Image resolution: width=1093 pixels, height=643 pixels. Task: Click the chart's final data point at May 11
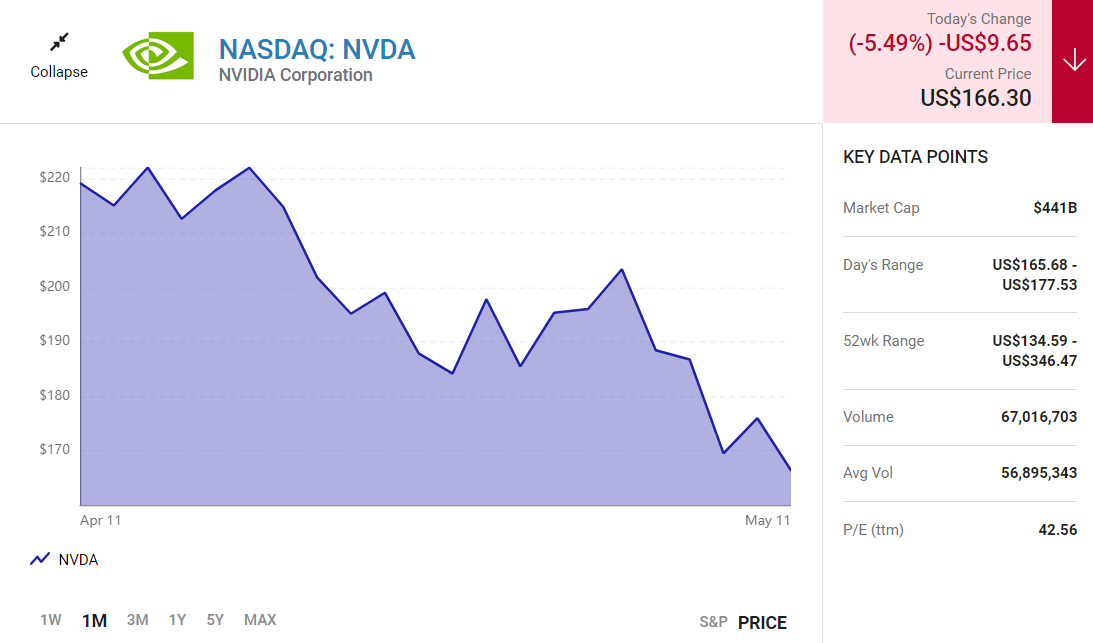tap(790, 469)
